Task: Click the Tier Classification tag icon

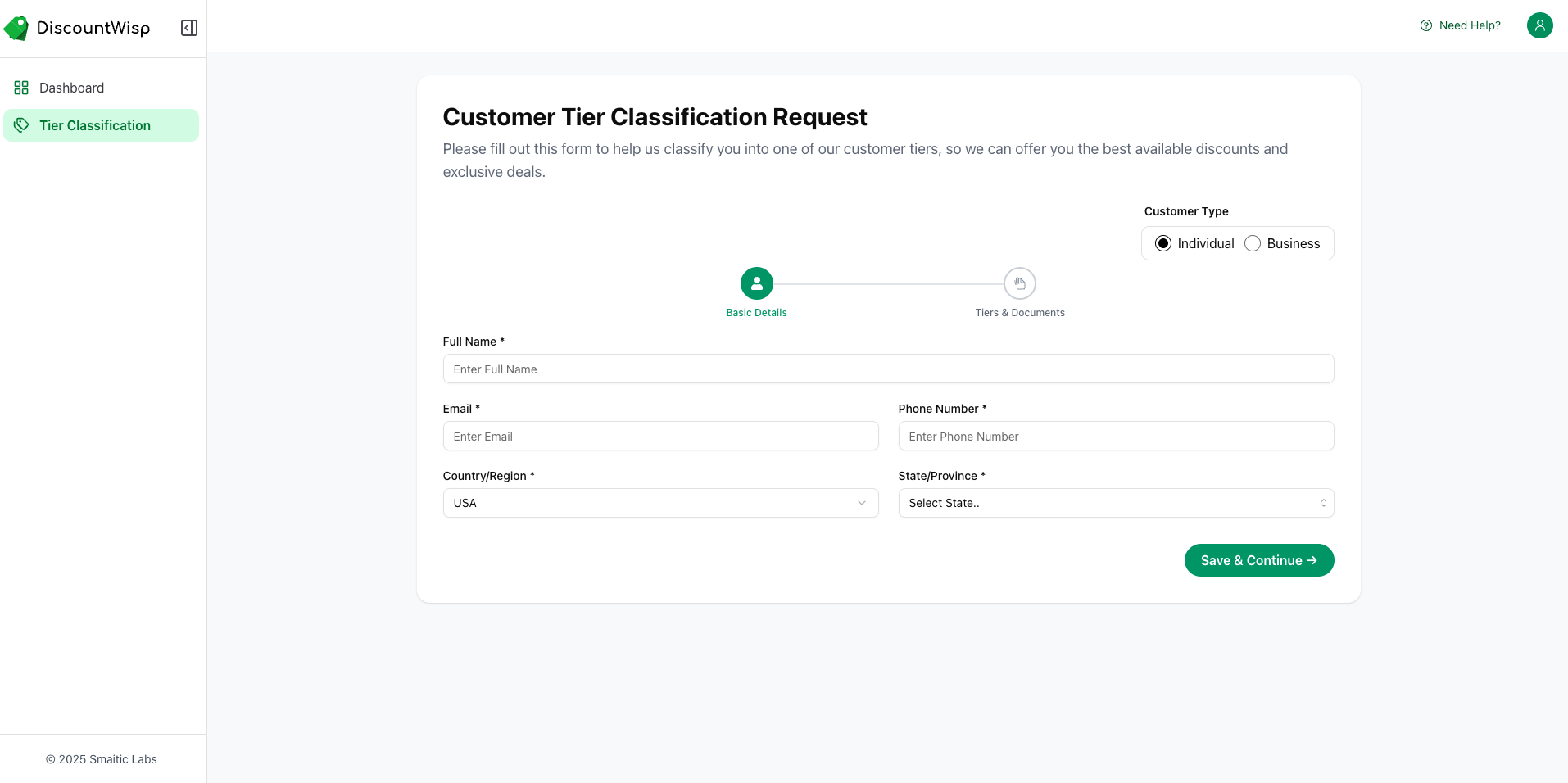Action: pos(21,125)
